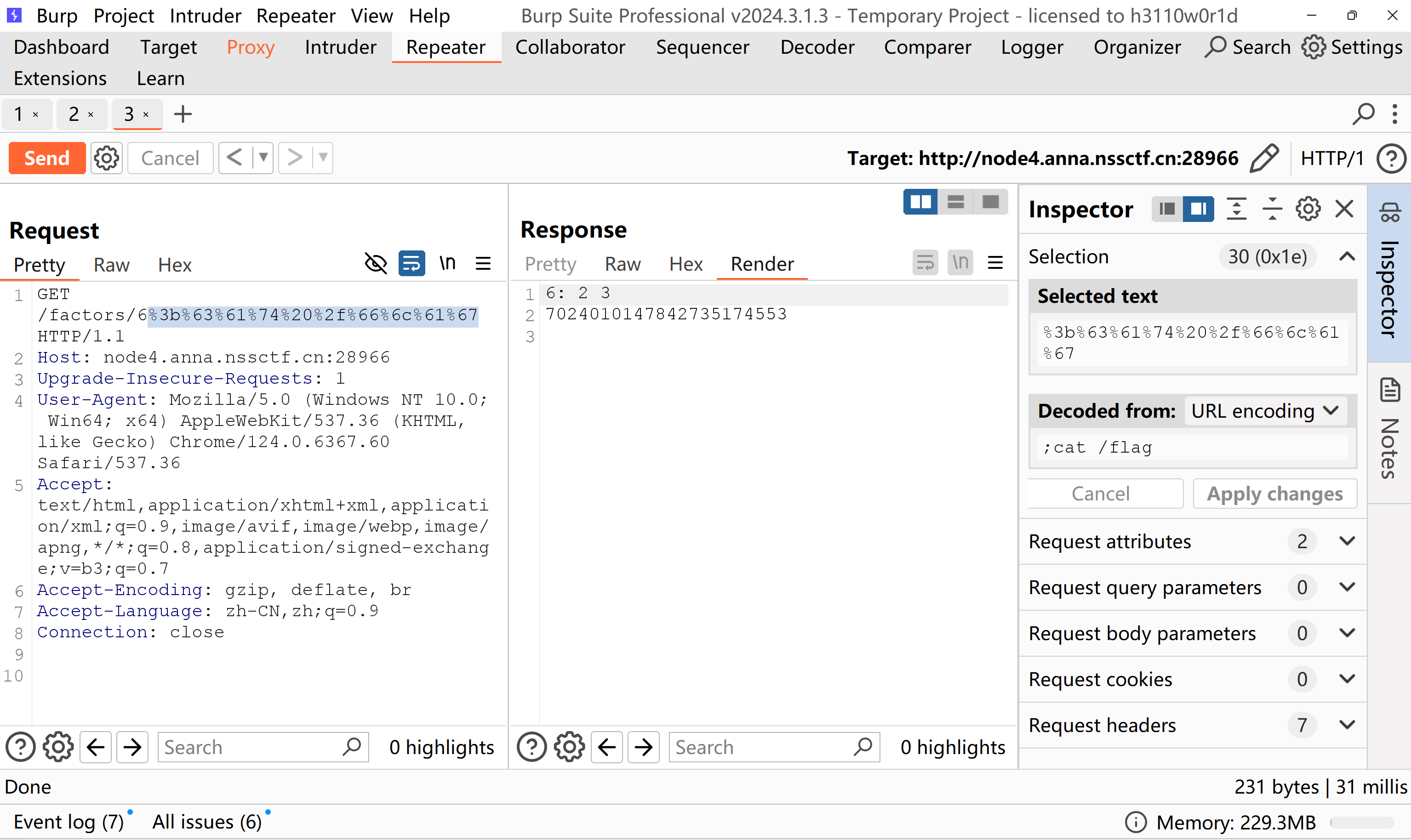The height and width of the screenshot is (840, 1411).
Task: Open request editor hamburger menu
Action: coord(483,263)
